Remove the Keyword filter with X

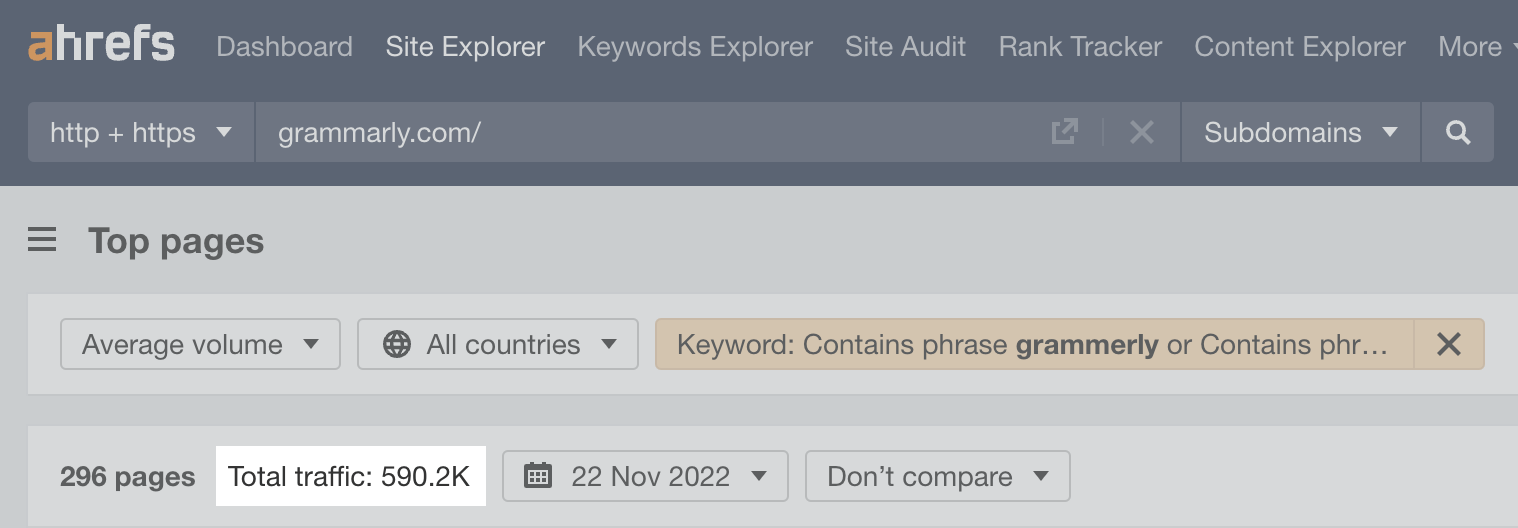(1449, 344)
